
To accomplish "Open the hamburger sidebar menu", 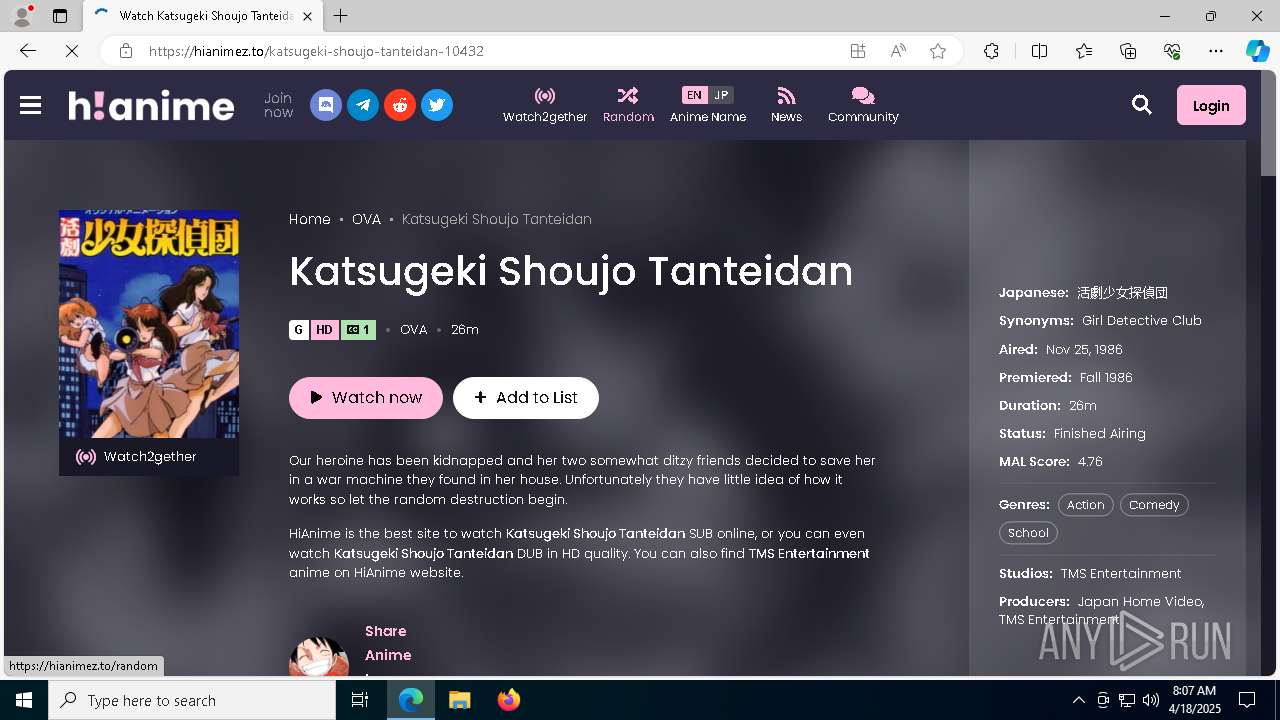I will 30,105.
